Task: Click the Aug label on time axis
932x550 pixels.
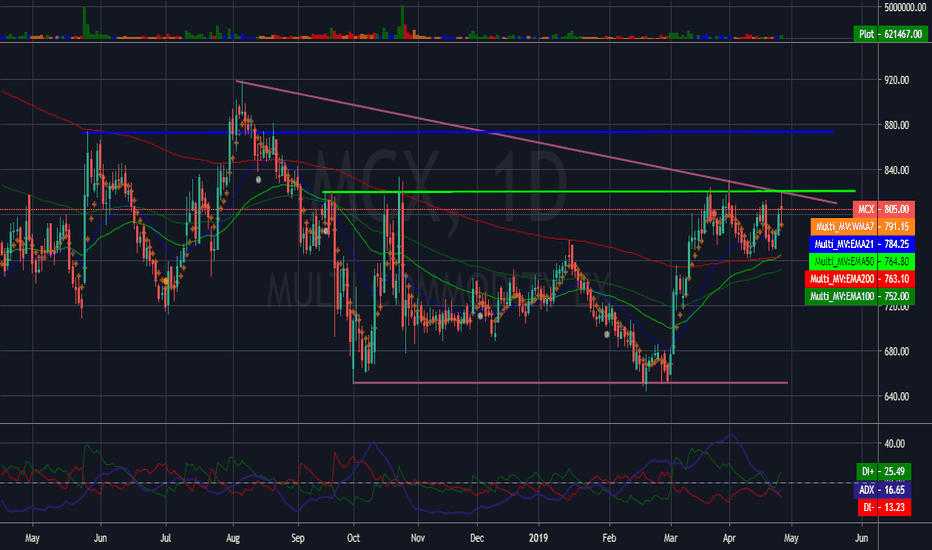Action: 233,538
